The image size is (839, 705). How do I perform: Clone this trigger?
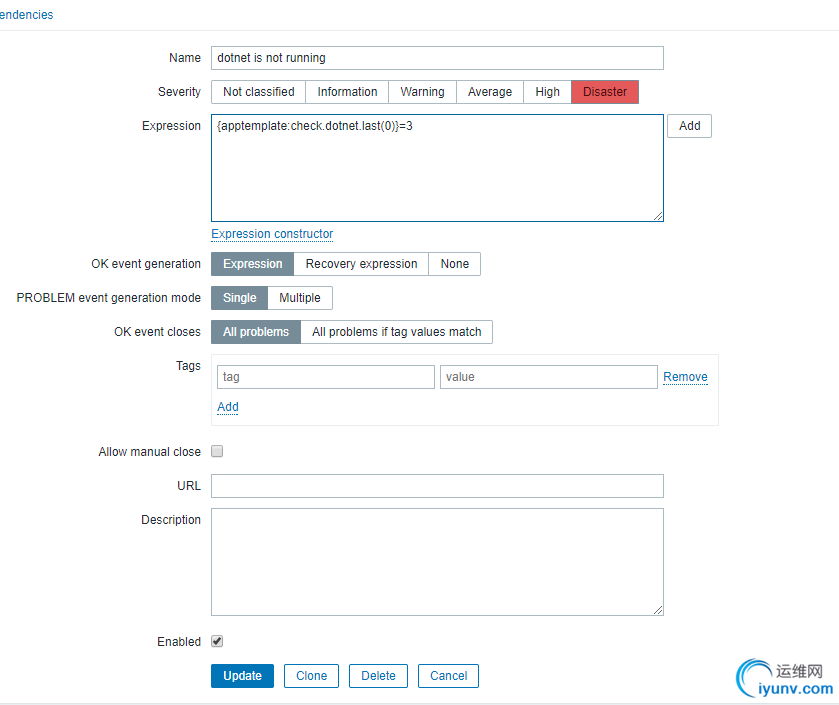pyautogui.click(x=311, y=676)
